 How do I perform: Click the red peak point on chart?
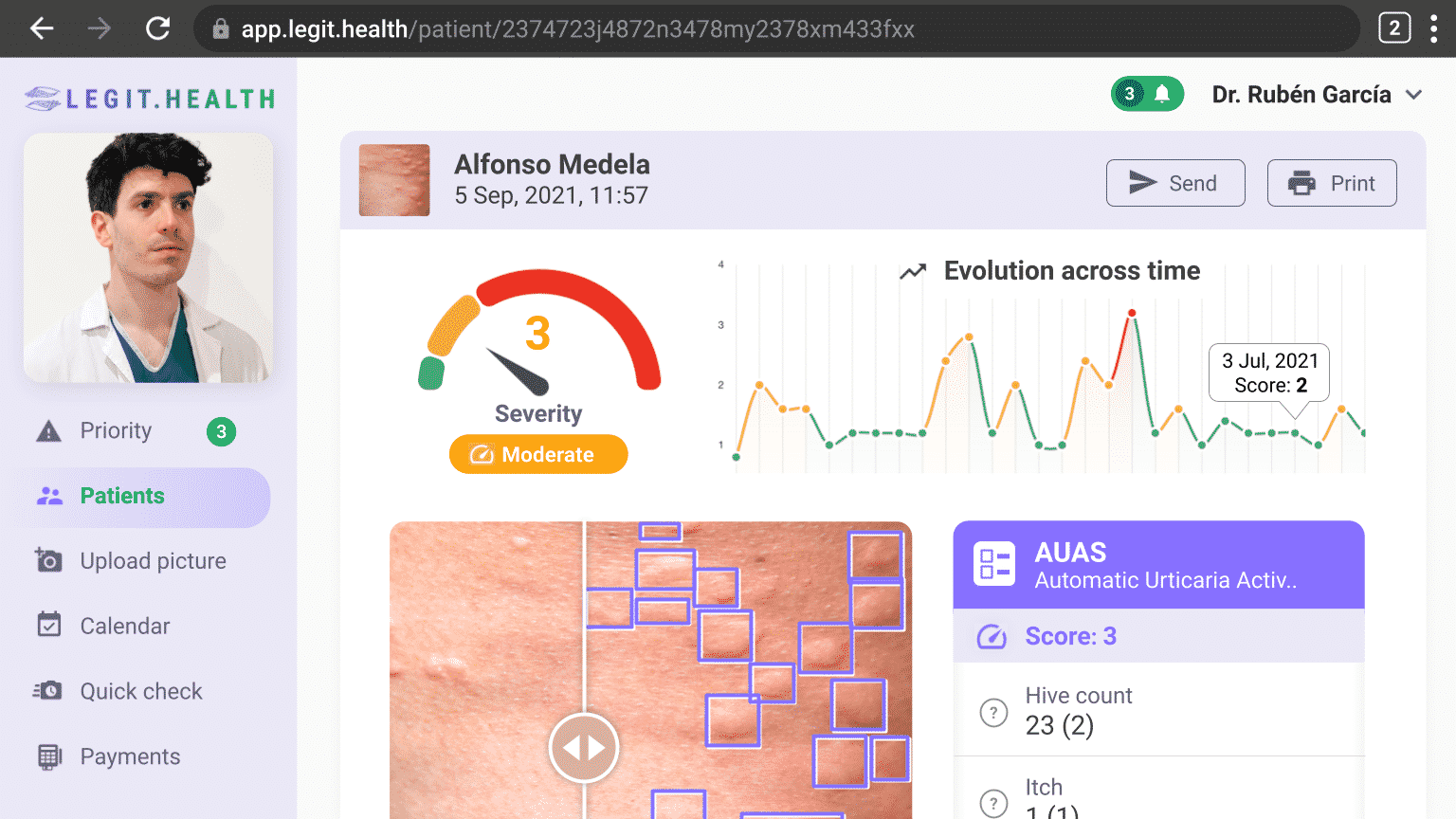click(x=1132, y=313)
